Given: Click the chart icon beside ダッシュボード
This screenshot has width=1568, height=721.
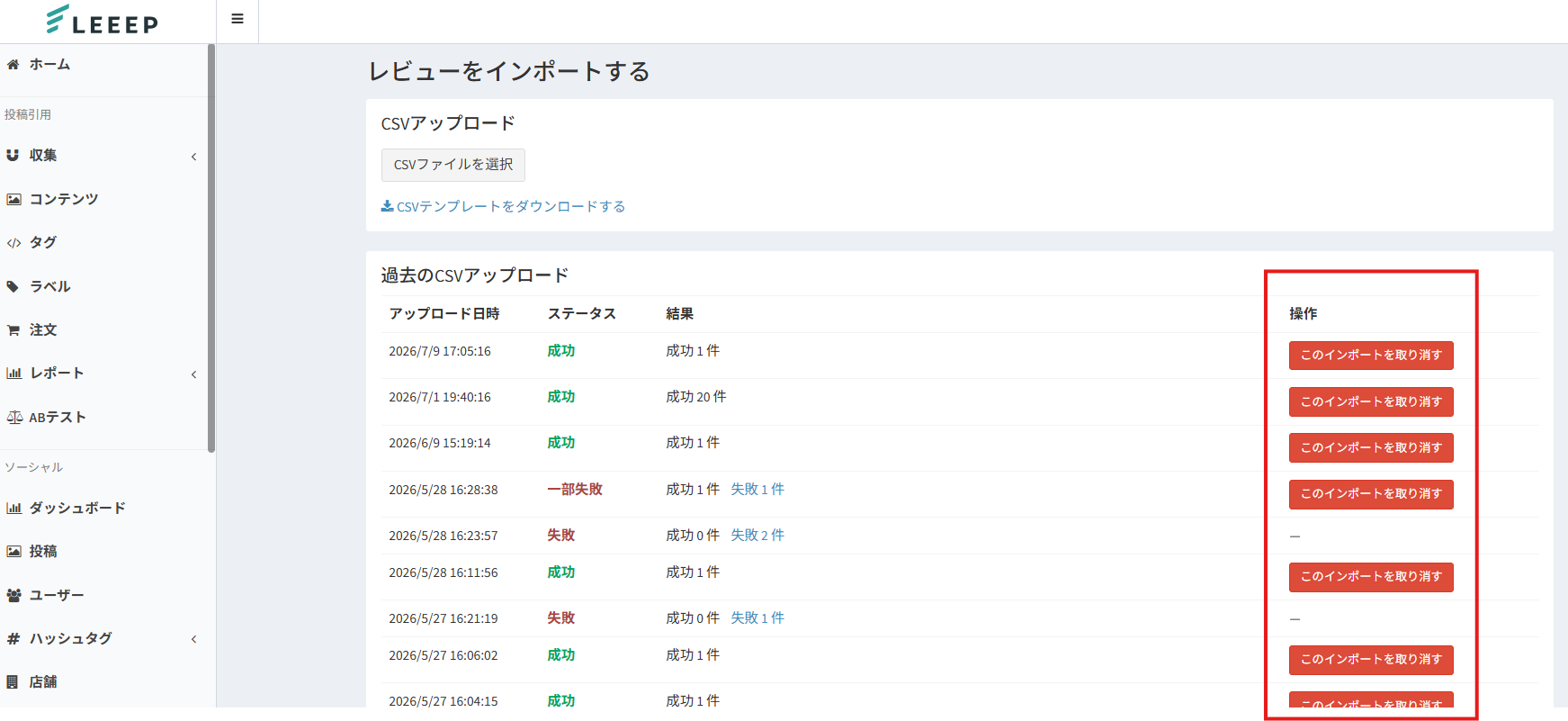Looking at the screenshot, I should point(13,508).
